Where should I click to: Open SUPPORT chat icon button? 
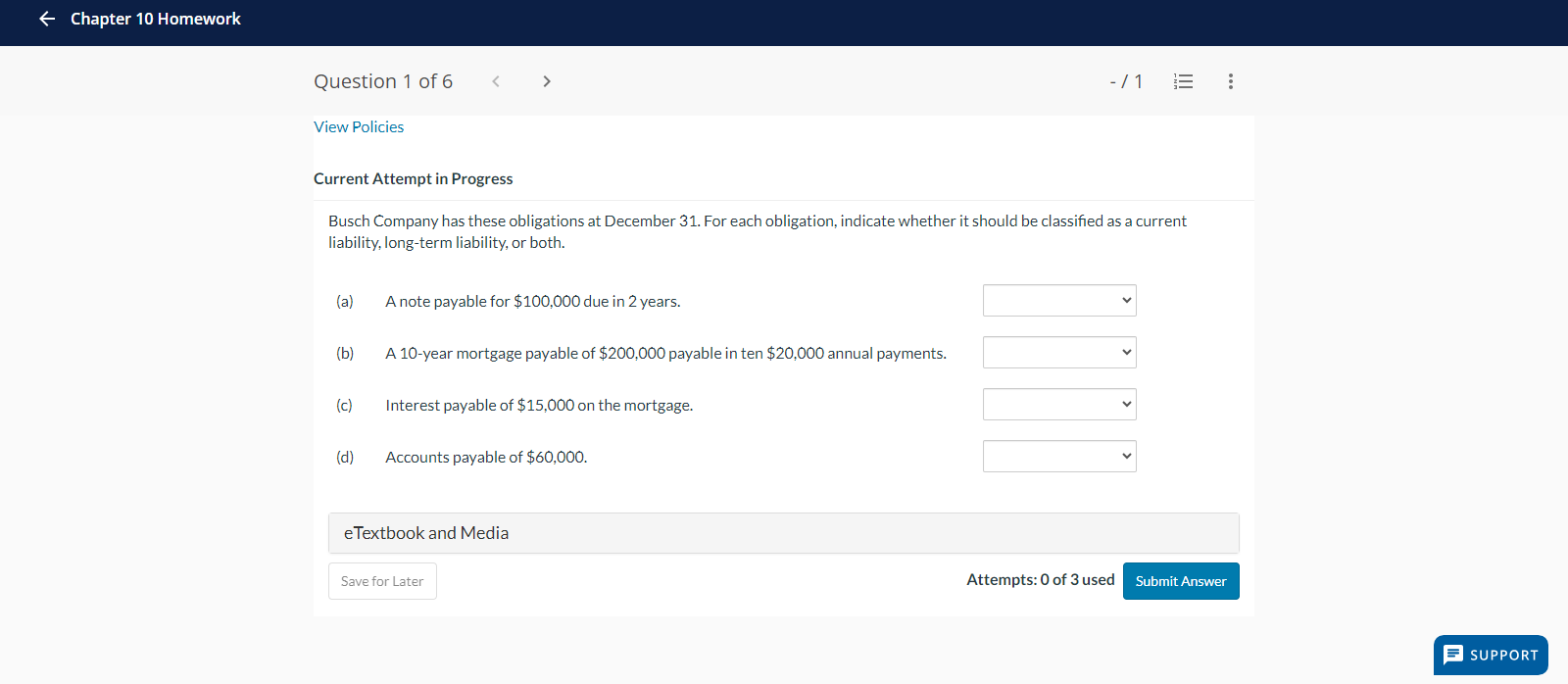click(1491, 655)
